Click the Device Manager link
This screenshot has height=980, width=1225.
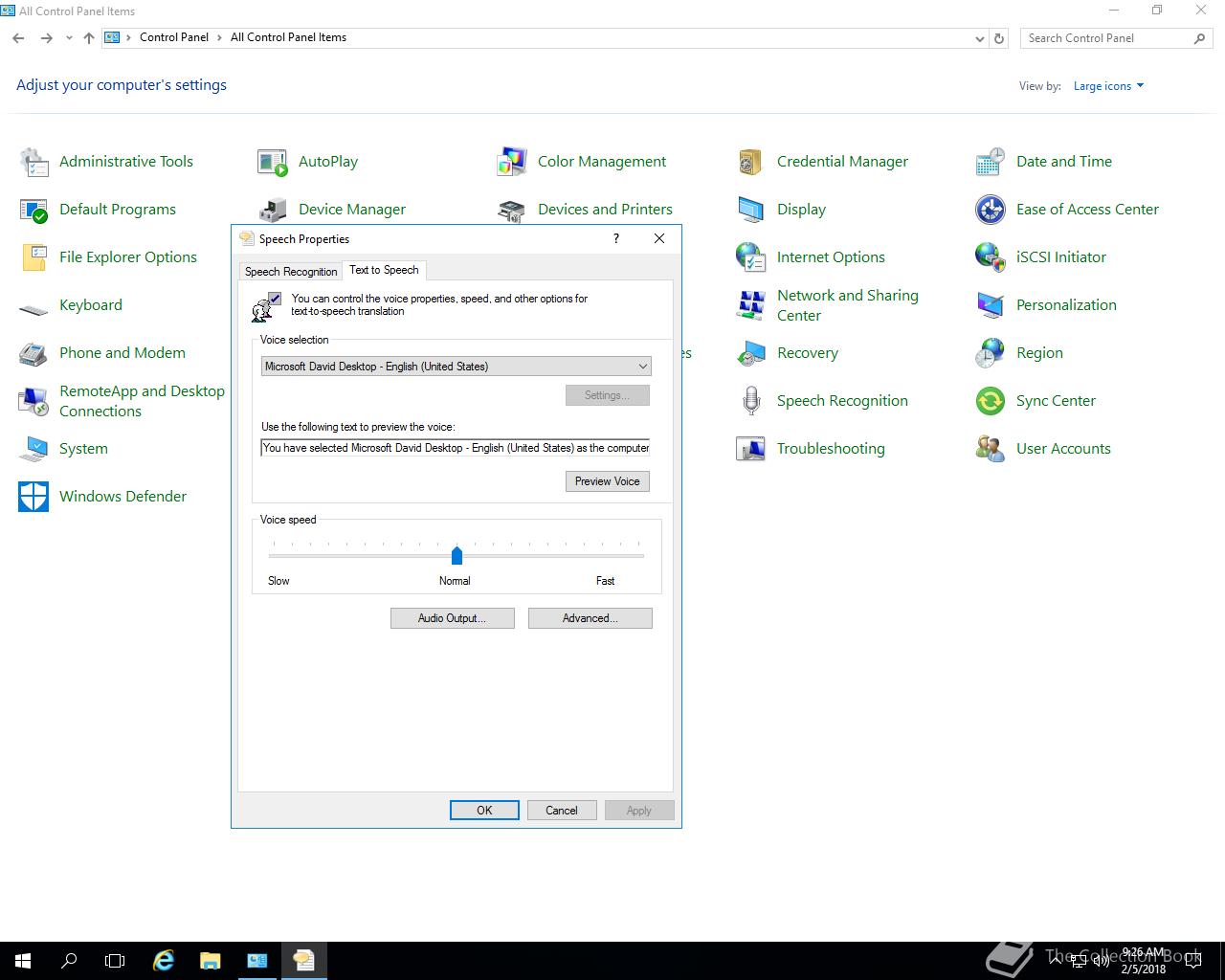point(352,210)
